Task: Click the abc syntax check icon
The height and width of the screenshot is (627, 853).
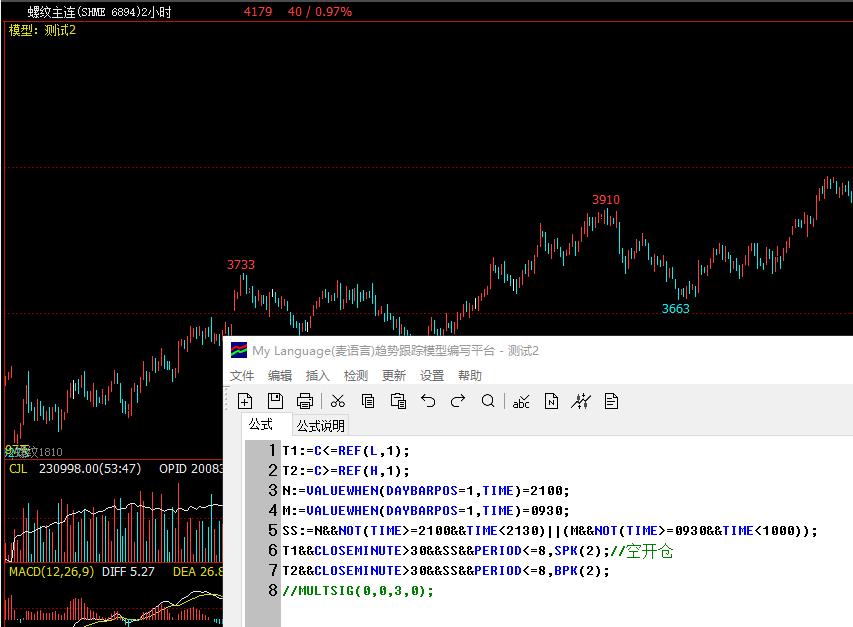Action: (521, 401)
